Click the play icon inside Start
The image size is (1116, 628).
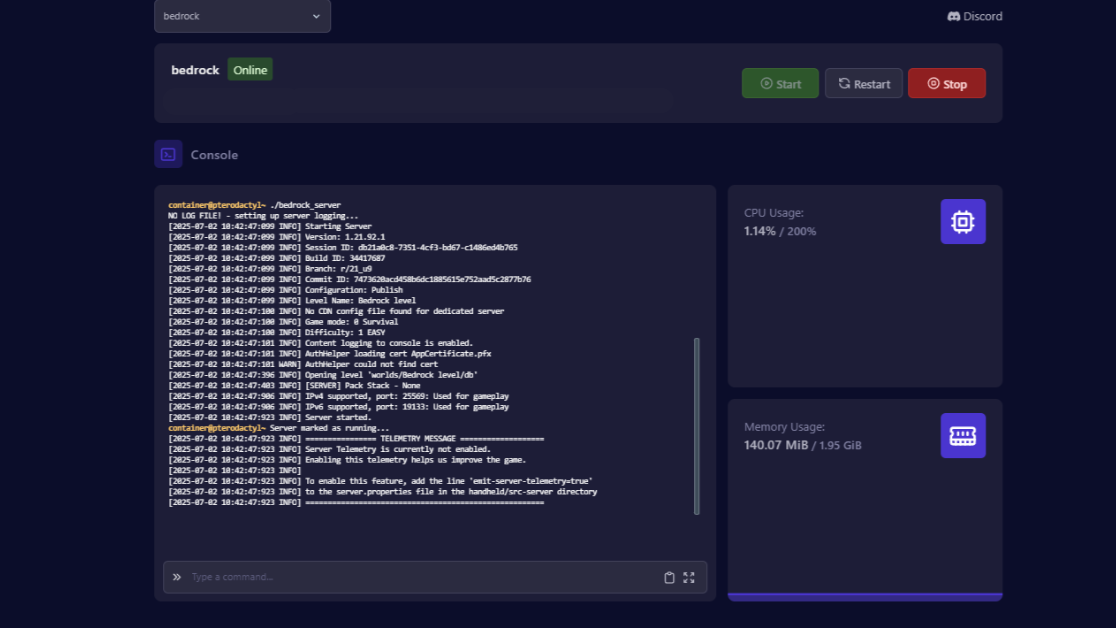click(766, 84)
